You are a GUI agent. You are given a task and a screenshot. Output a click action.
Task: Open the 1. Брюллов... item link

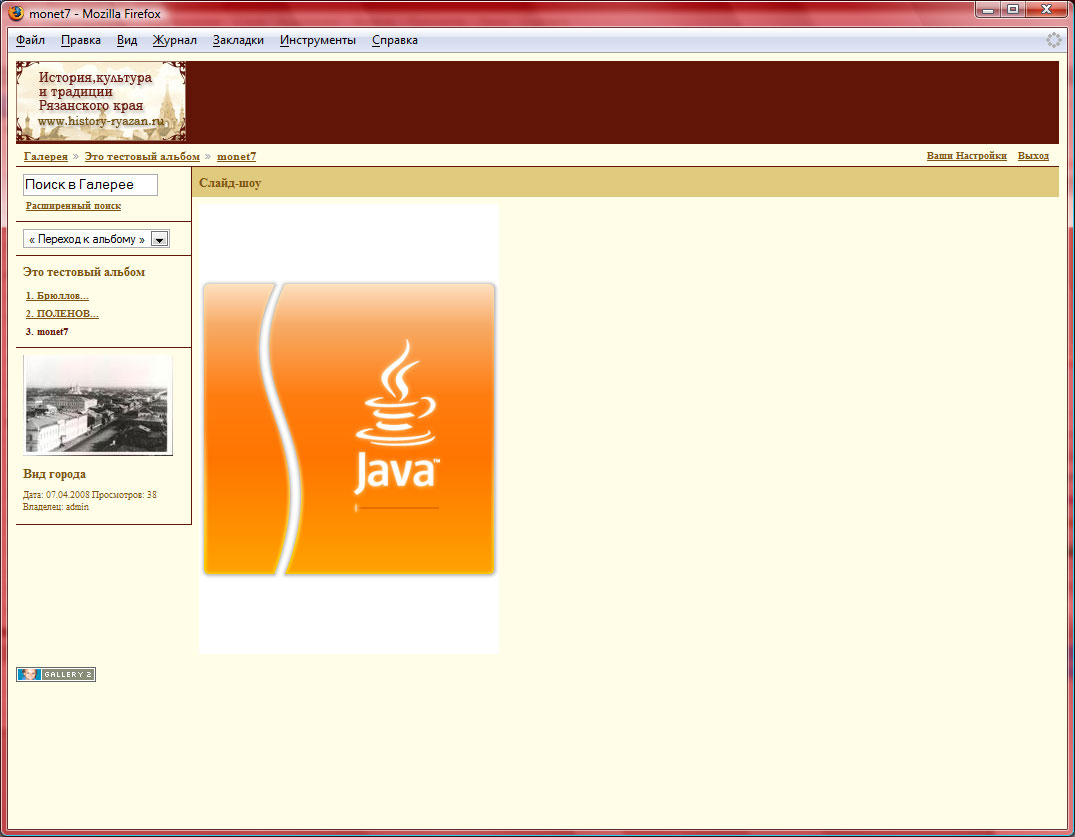click(57, 295)
